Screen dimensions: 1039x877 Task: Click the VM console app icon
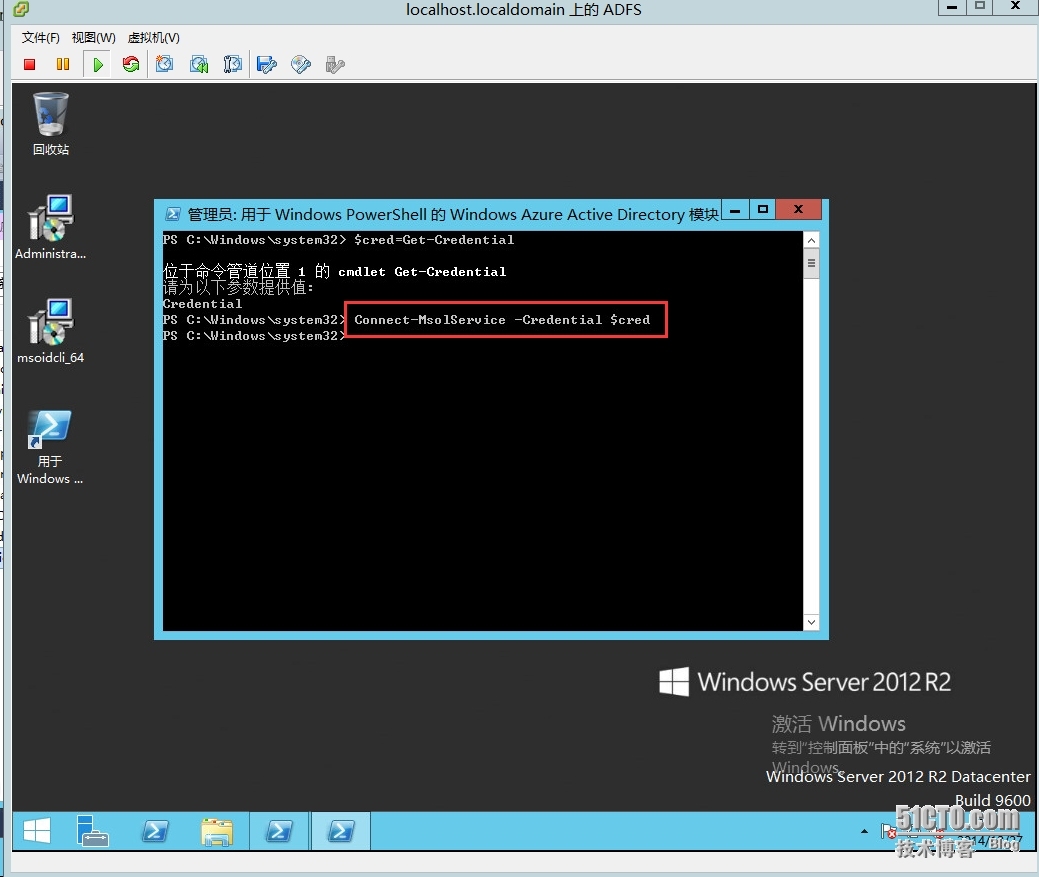21,9
